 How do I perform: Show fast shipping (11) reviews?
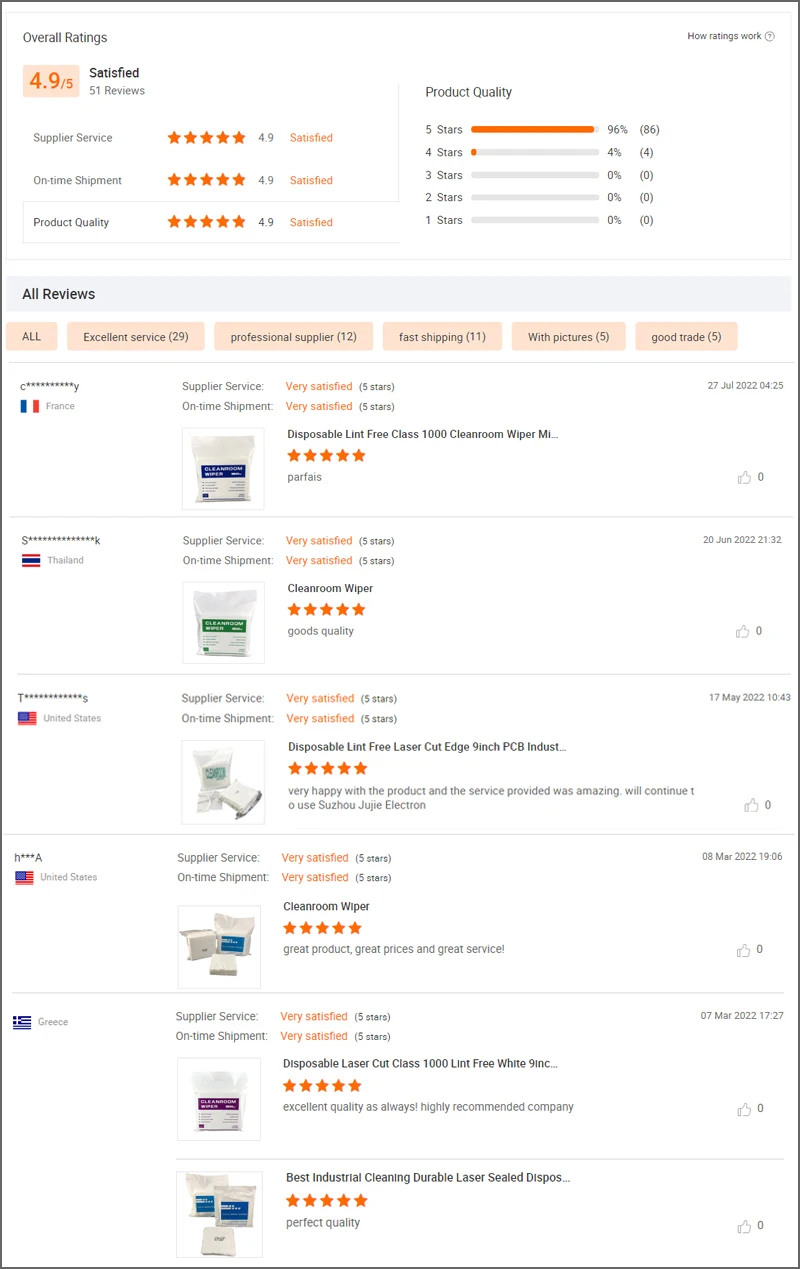(442, 337)
